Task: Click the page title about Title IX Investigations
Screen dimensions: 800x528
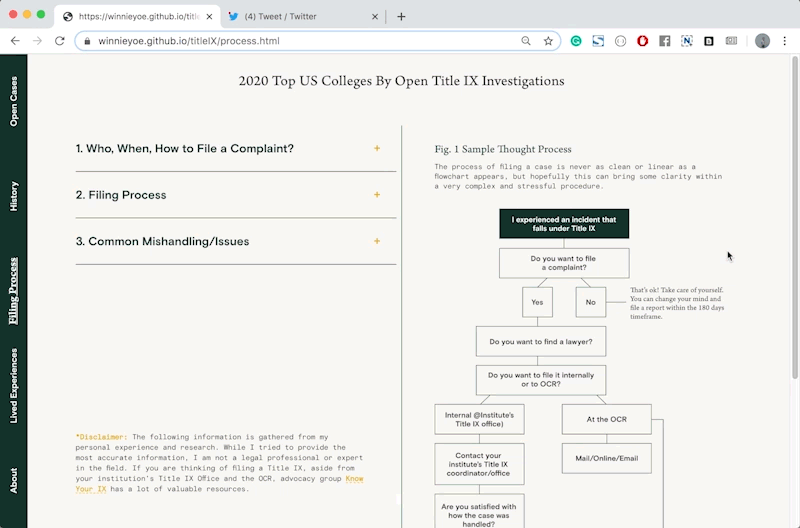Action: click(x=402, y=81)
